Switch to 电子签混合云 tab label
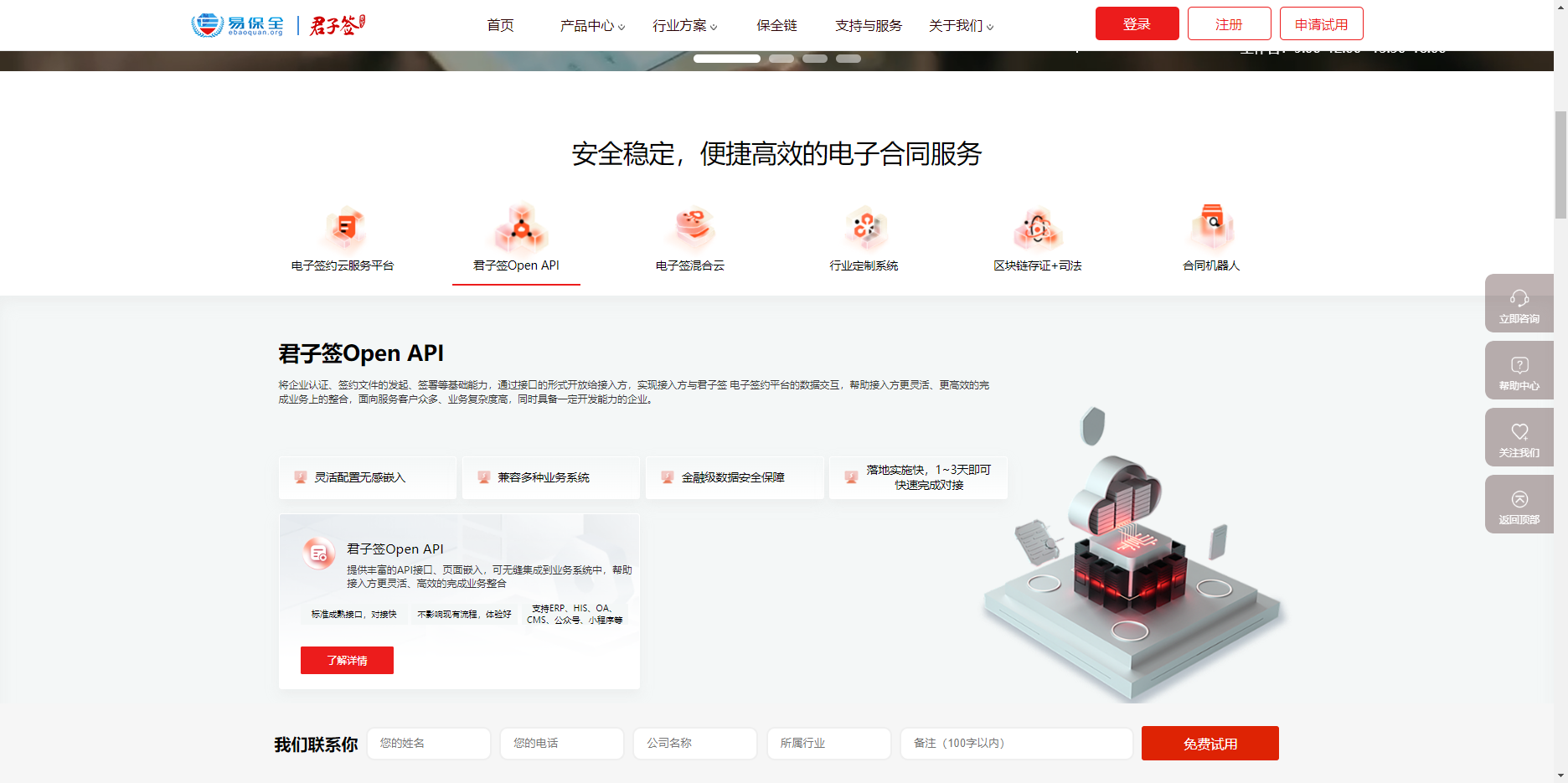The height and width of the screenshot is (783, 1568). pos(690,265)
